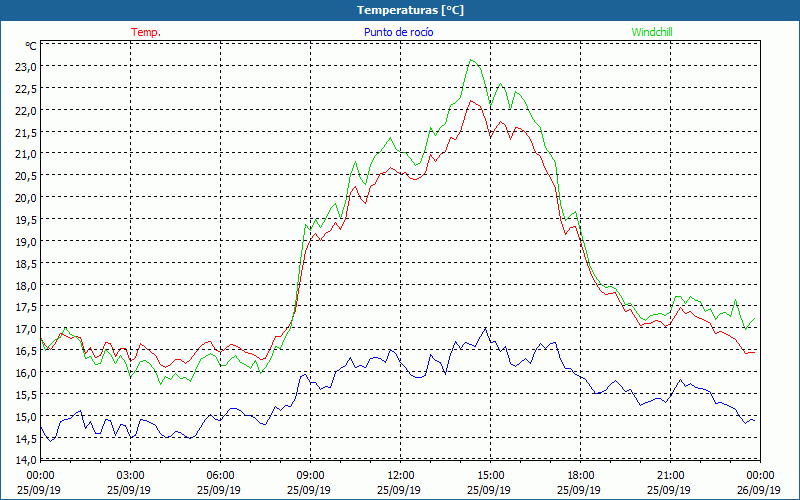Click the 15:00 time axis label
The width and height of the screenshot is (800, 500).
pos(491,476)
